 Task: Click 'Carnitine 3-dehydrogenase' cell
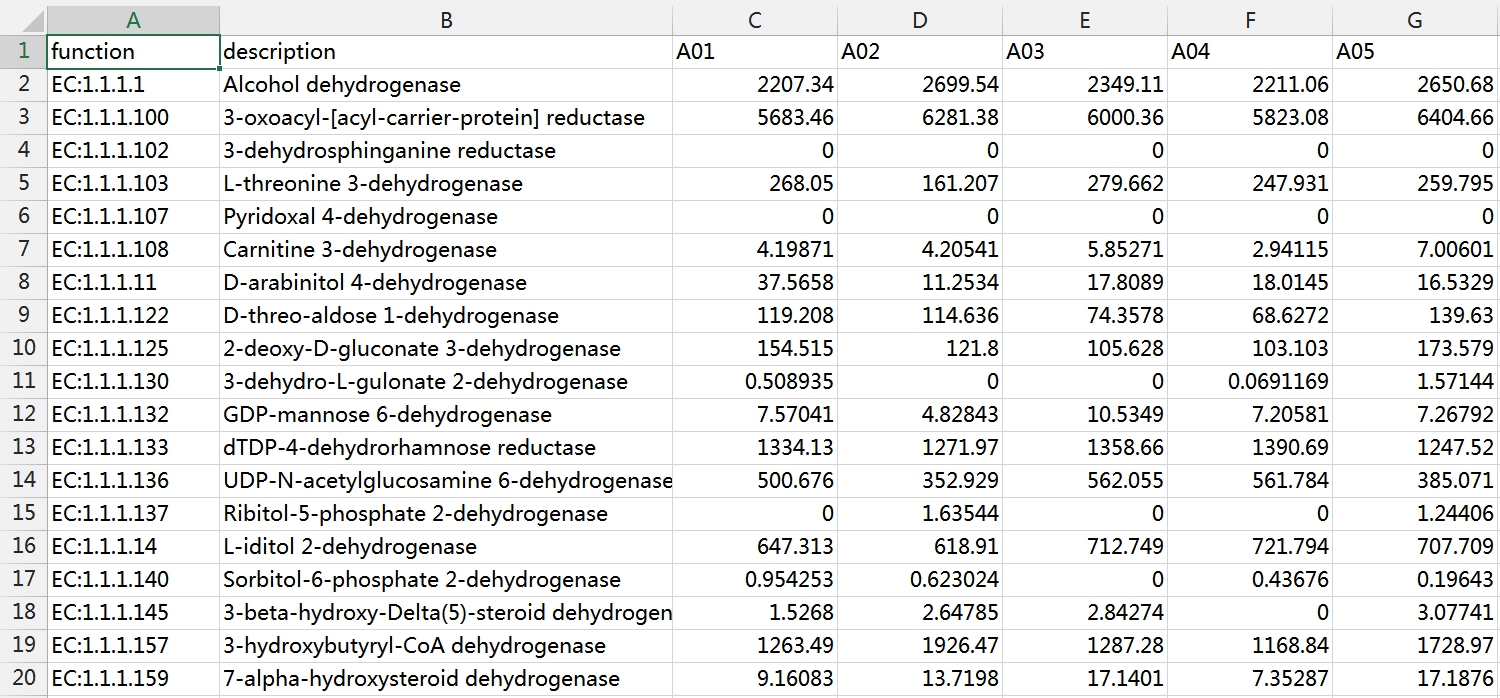pos(446,250)
